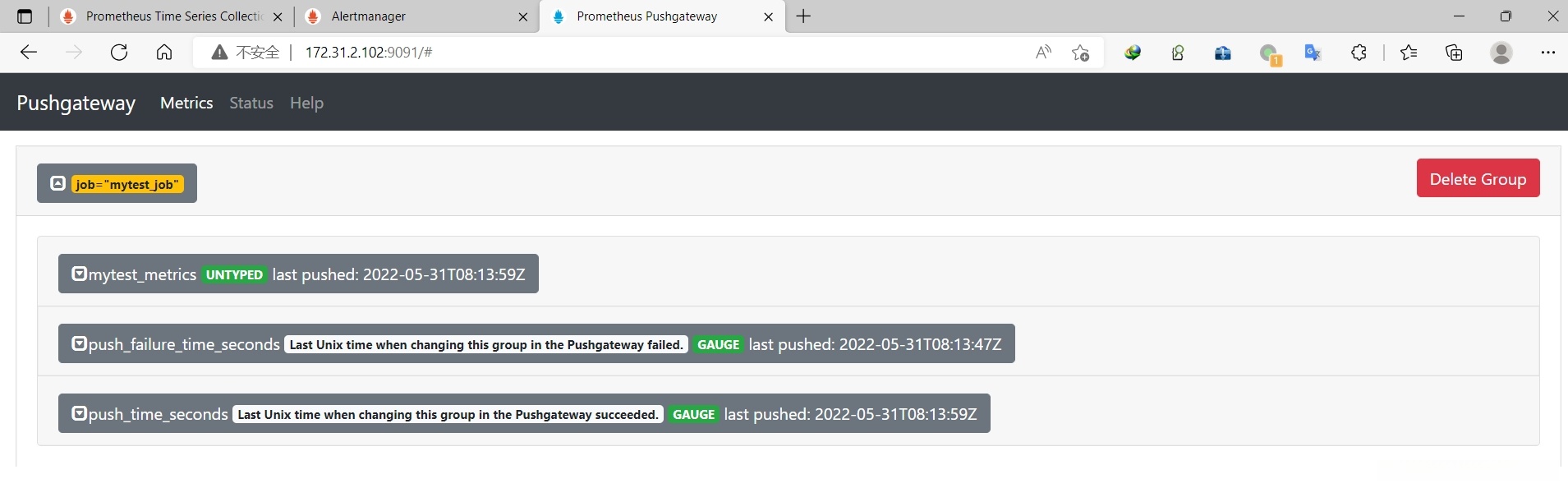Screen dimensions: 1568x488
Task: Go to the browser home page
Action: tap(164, 53)
